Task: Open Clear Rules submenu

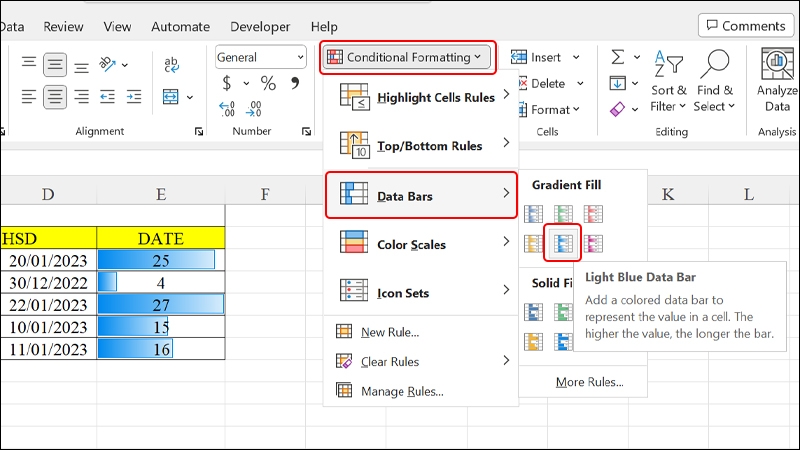Action: click(421, 362)
